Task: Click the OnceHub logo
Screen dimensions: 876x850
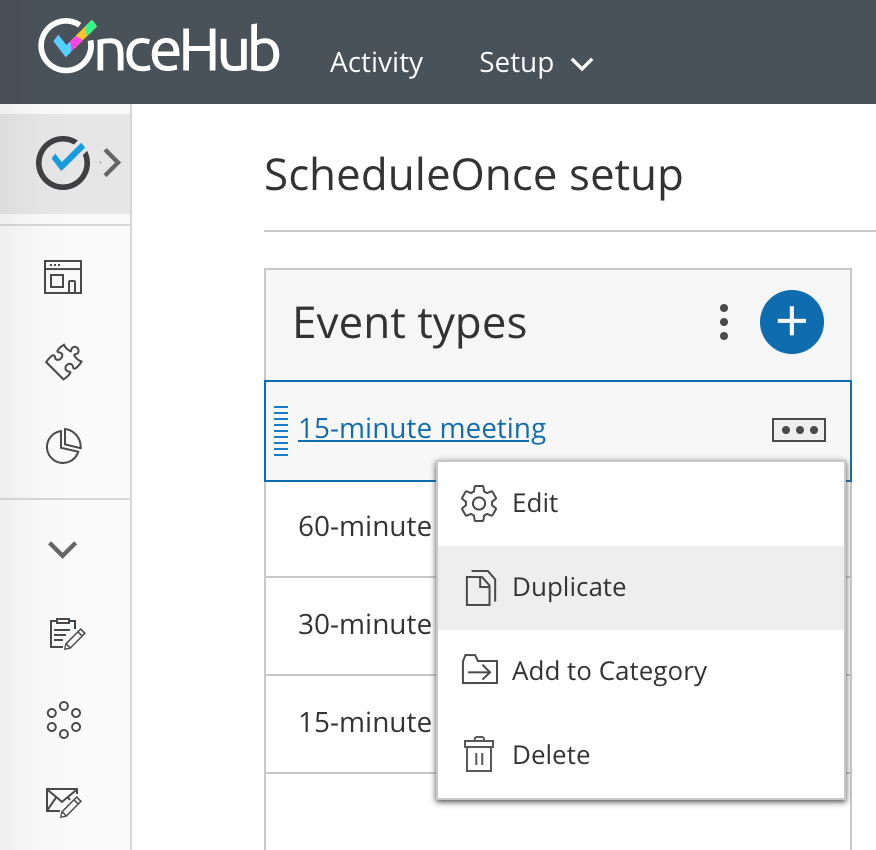Action: click(x=158, y=48)
